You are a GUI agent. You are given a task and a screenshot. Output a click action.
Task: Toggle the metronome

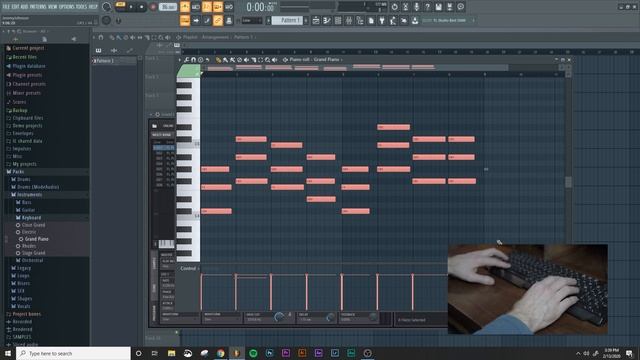(185, 7)
